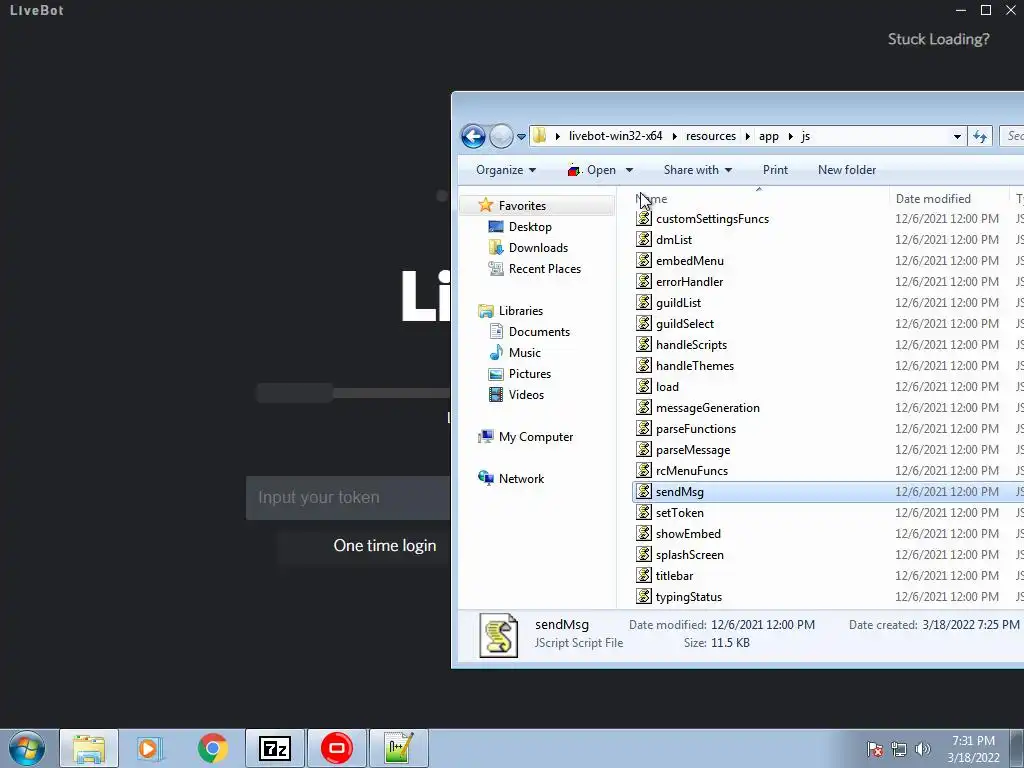
Task: Open Desktop in the navigation pane
Action: (x=530, y=227)
